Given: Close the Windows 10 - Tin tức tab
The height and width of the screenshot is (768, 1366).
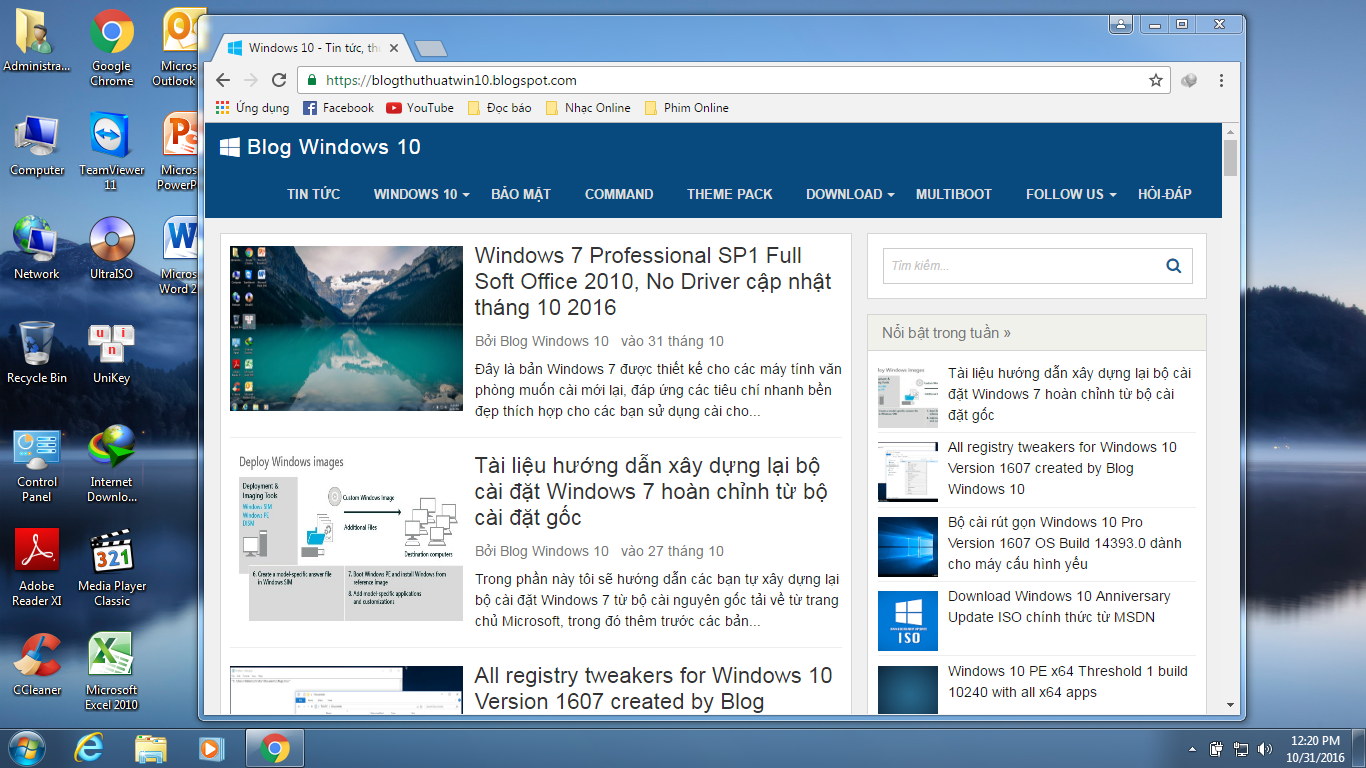Looking at the screenshot, I should [x=394, y=48].
